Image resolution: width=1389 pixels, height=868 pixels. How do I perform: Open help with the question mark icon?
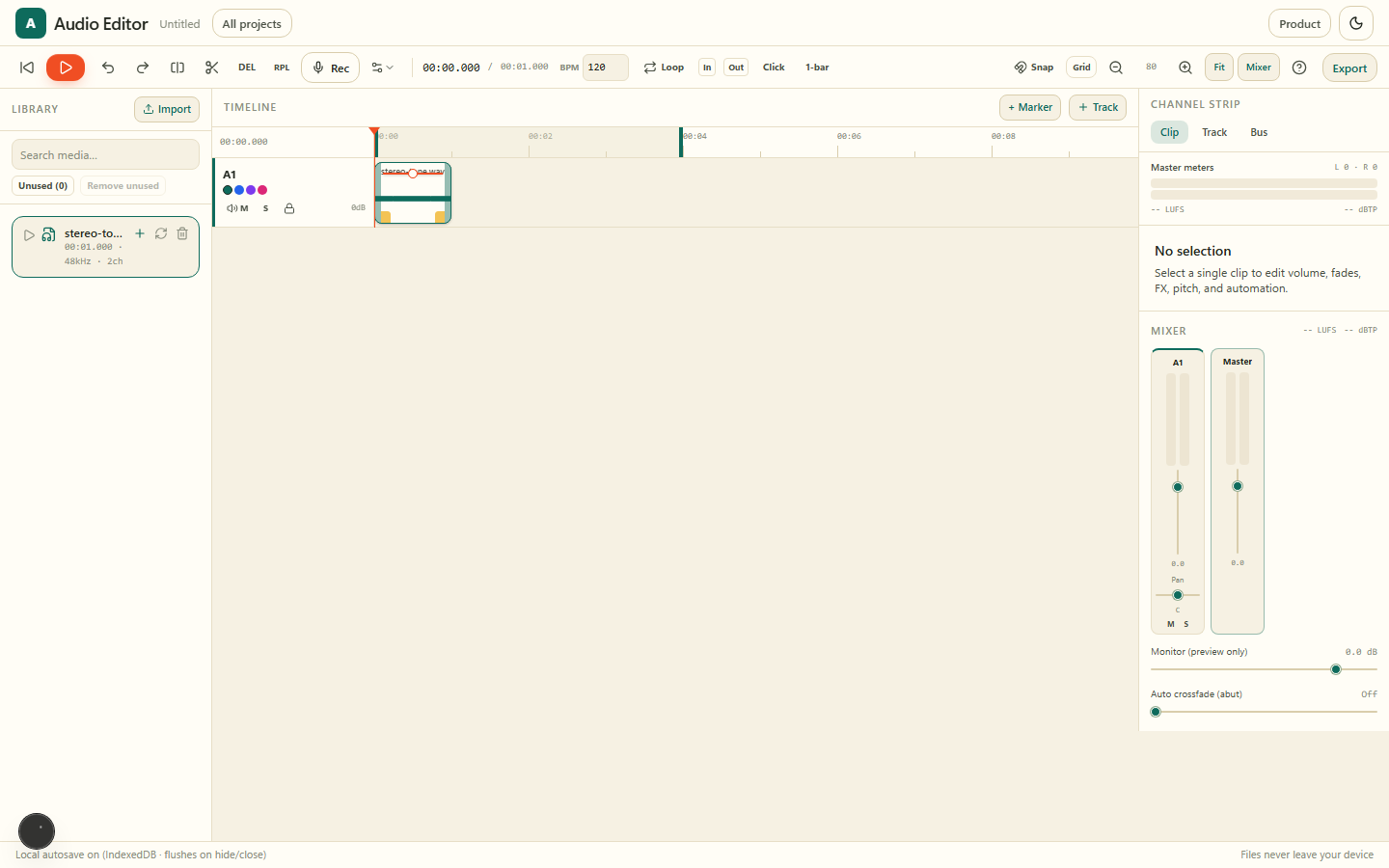pos(1299,68)
